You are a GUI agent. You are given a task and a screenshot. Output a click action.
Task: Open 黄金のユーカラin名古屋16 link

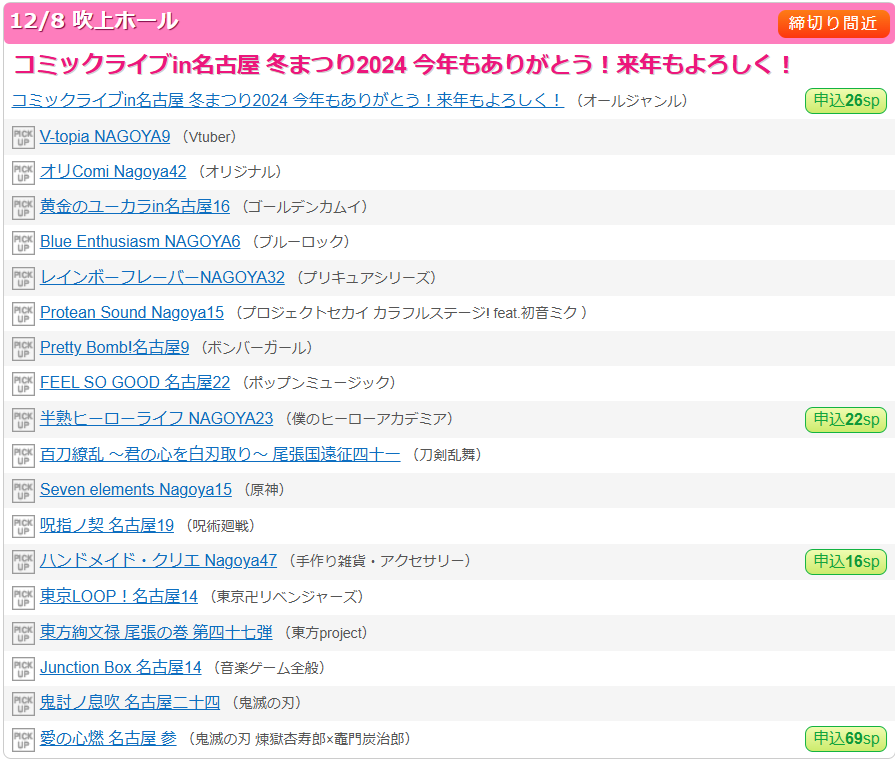tap(135, 207)
